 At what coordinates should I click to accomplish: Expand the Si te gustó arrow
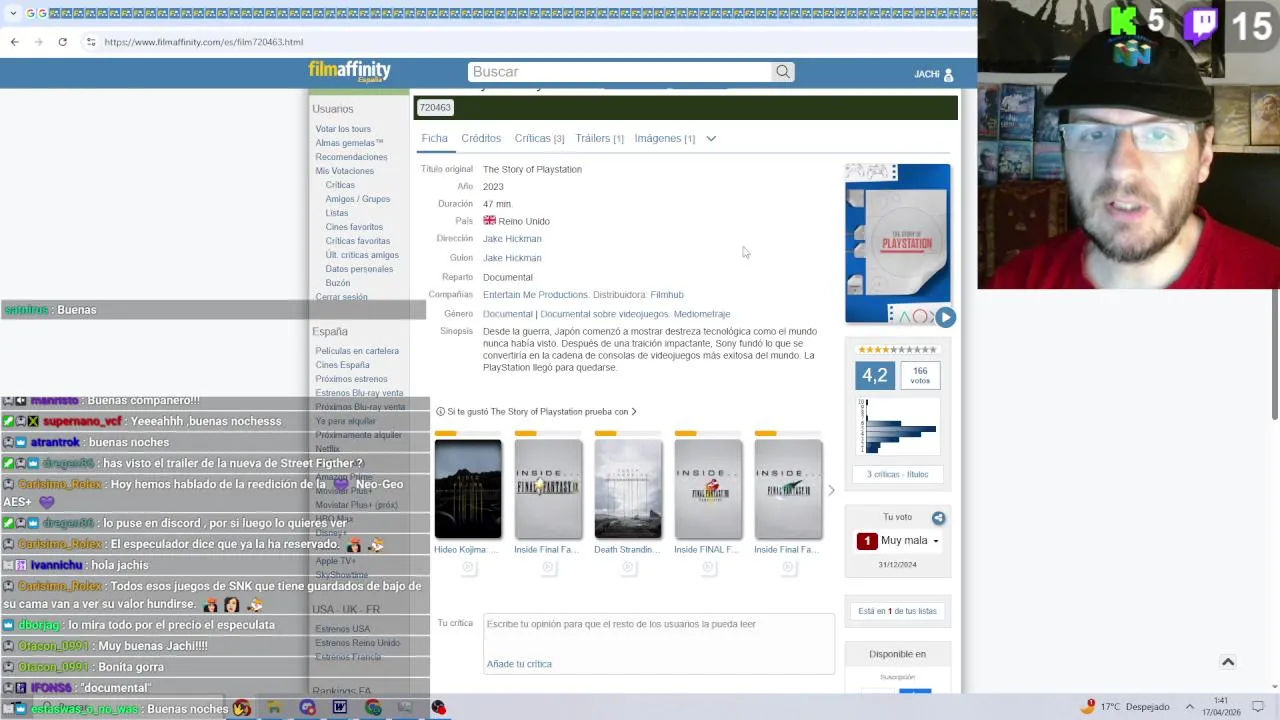[634, 412]
